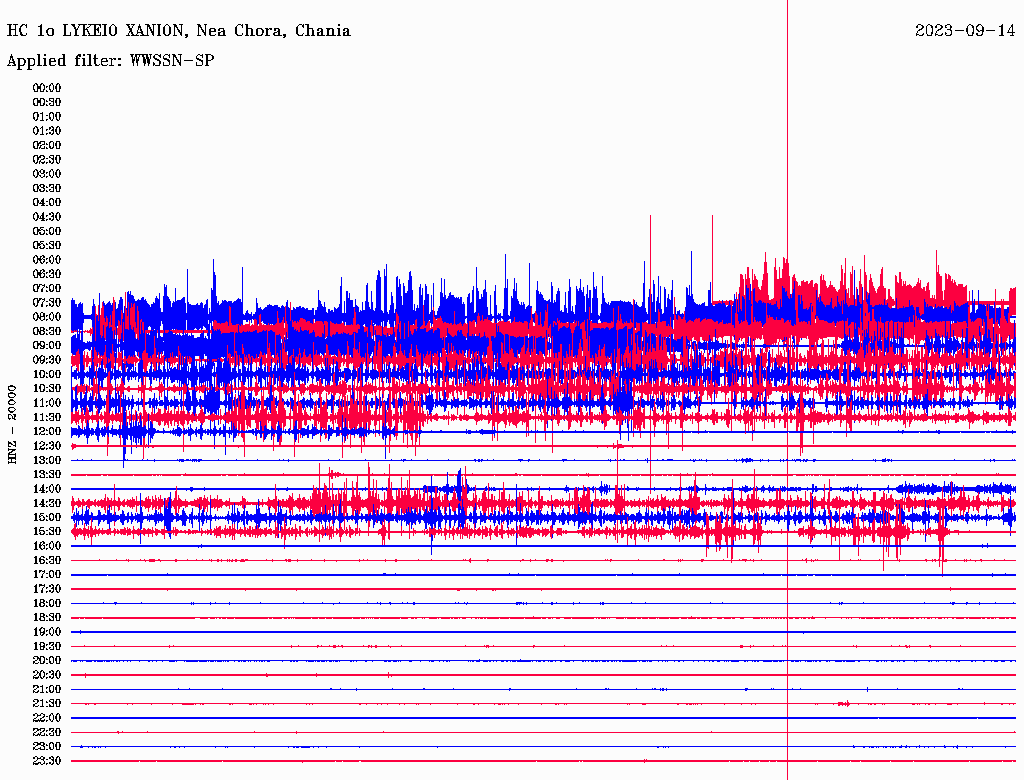The image size is (1024, 780).
Task: Select the 'Applied filter: WWSSN-SP' text
Action: pyautogui.click(x=110, y=61)
